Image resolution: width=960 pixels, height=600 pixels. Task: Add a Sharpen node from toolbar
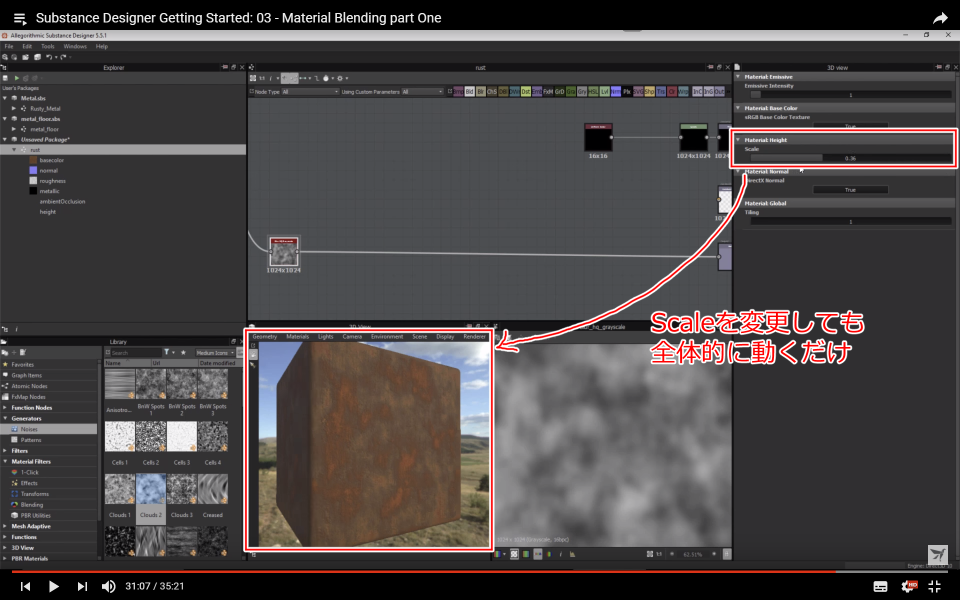click(649, 92)
